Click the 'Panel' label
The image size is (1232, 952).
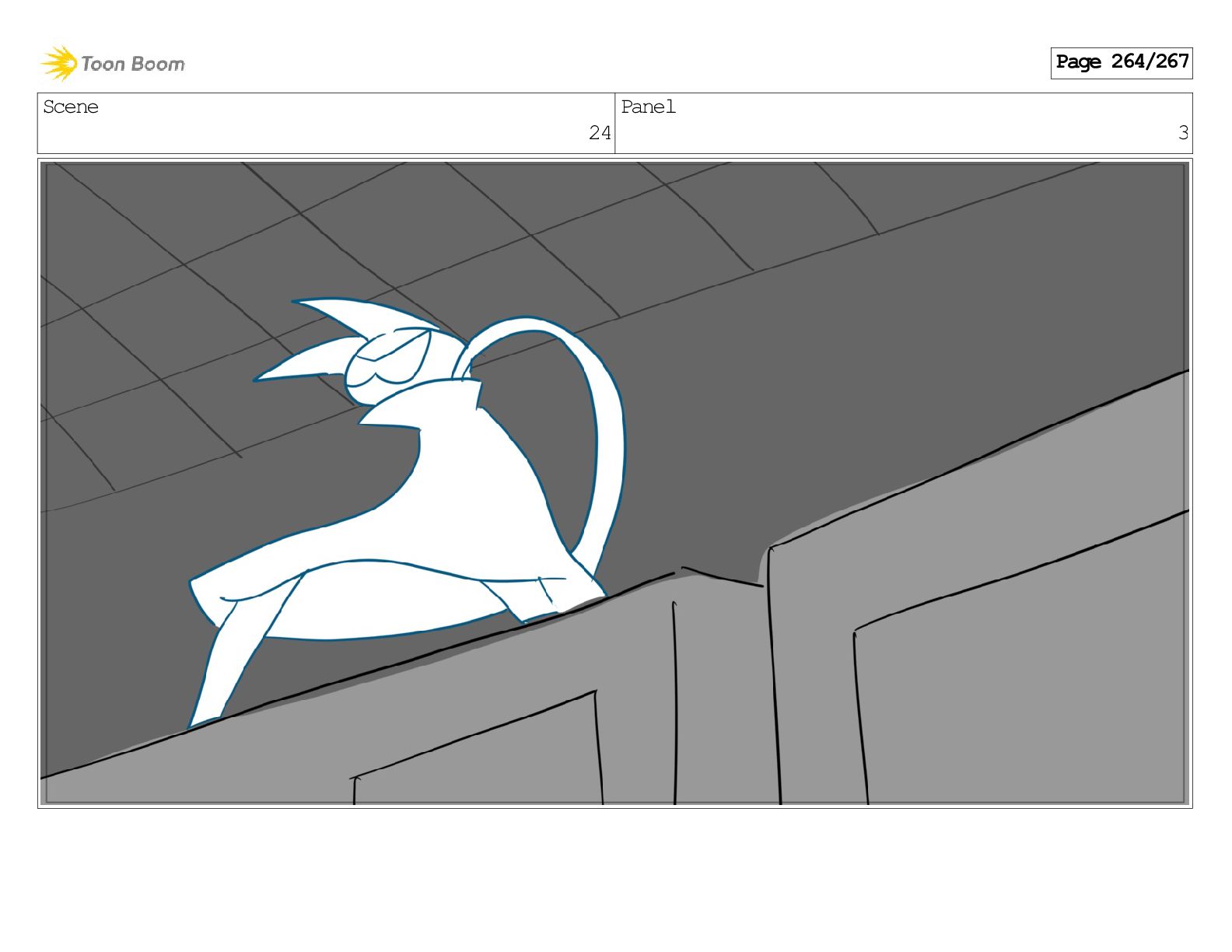pyautogui.click(x=649, y=107)
